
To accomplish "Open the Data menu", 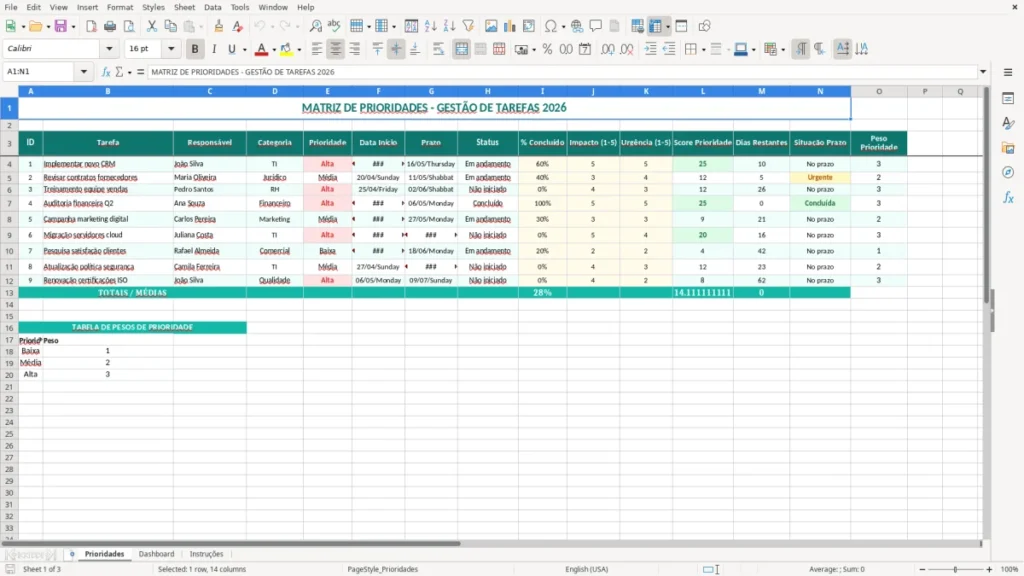I will coord(212,7).
